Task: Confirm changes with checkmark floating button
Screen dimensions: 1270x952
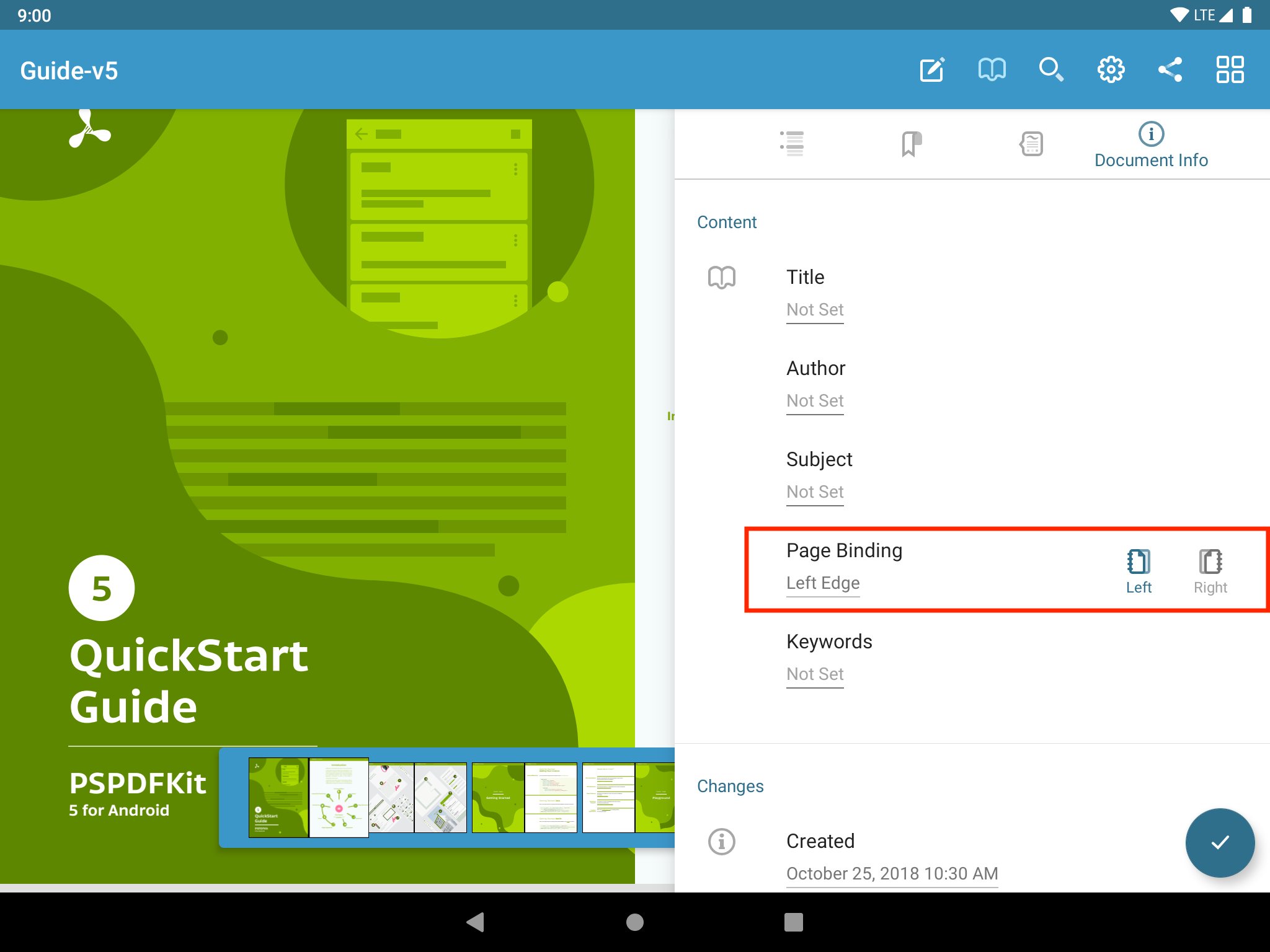Action: [1220, 842]
